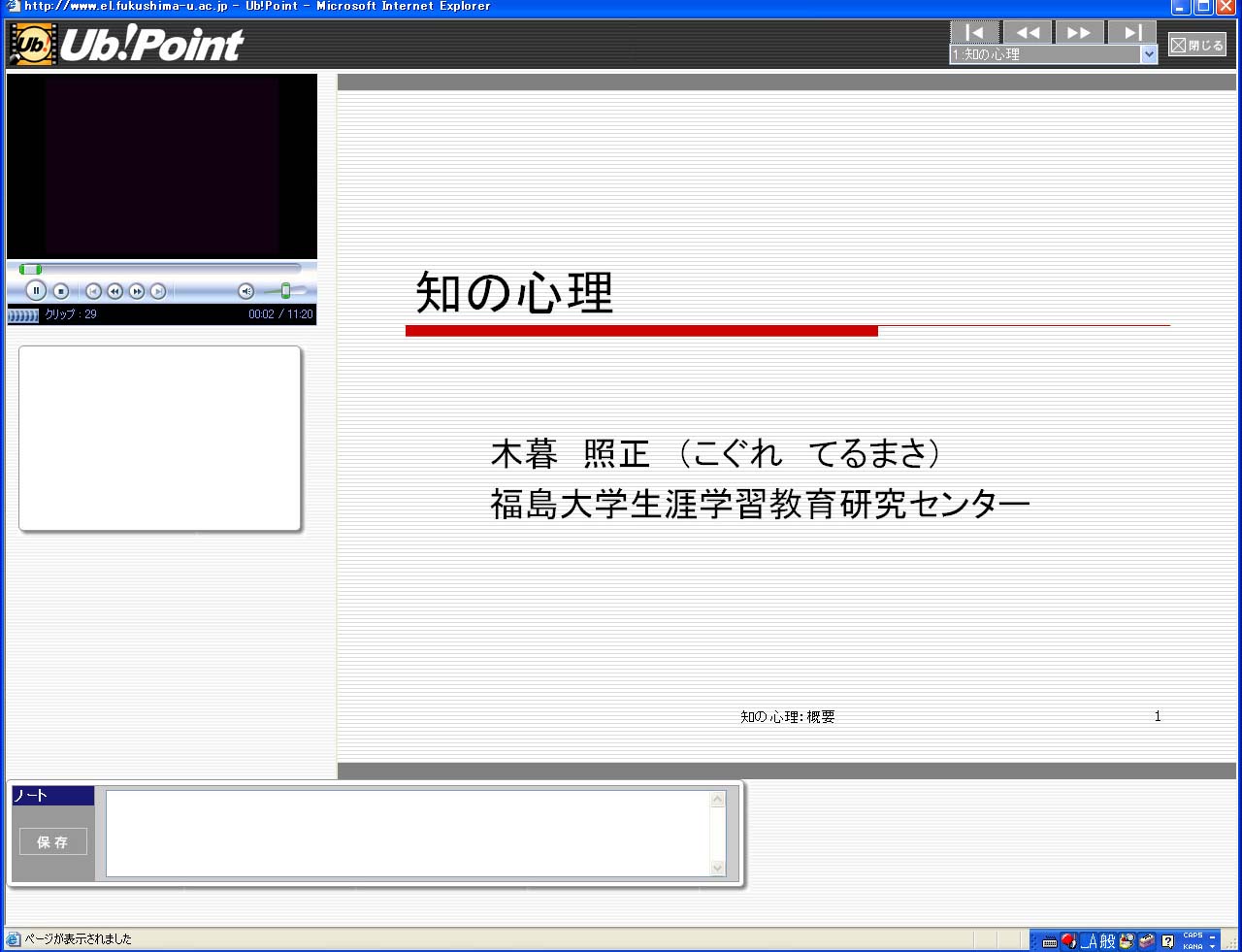Go to previous slide button

[x=1027, y=32]
